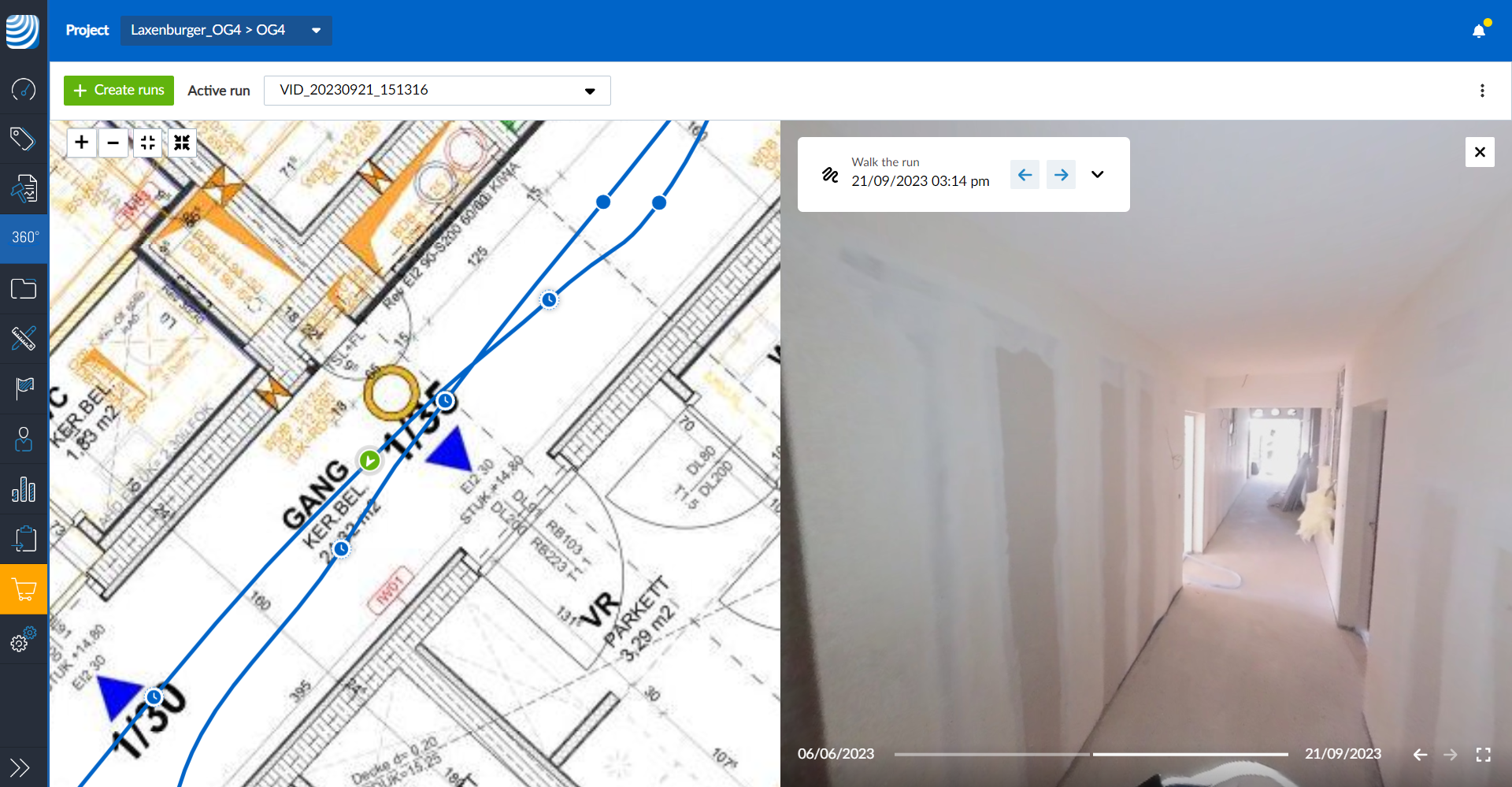This screenshot has height=787, width=1512.
Task: Open the 360° view sidebar item
Action: [24, 237]
